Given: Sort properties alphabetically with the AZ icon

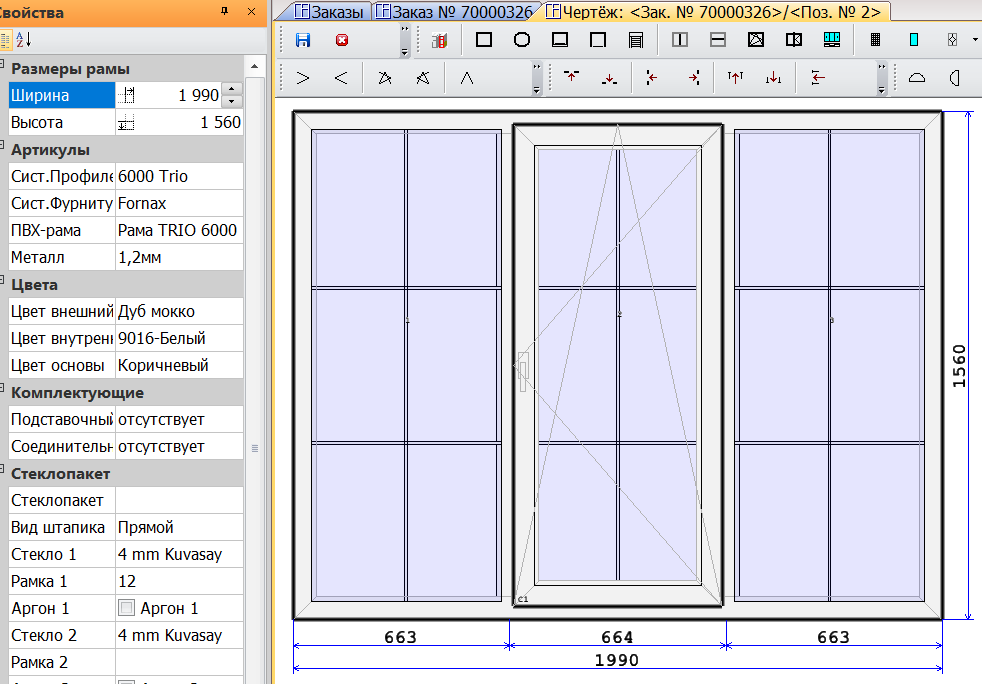Looking at the screenshot, I should coord(24,40).
